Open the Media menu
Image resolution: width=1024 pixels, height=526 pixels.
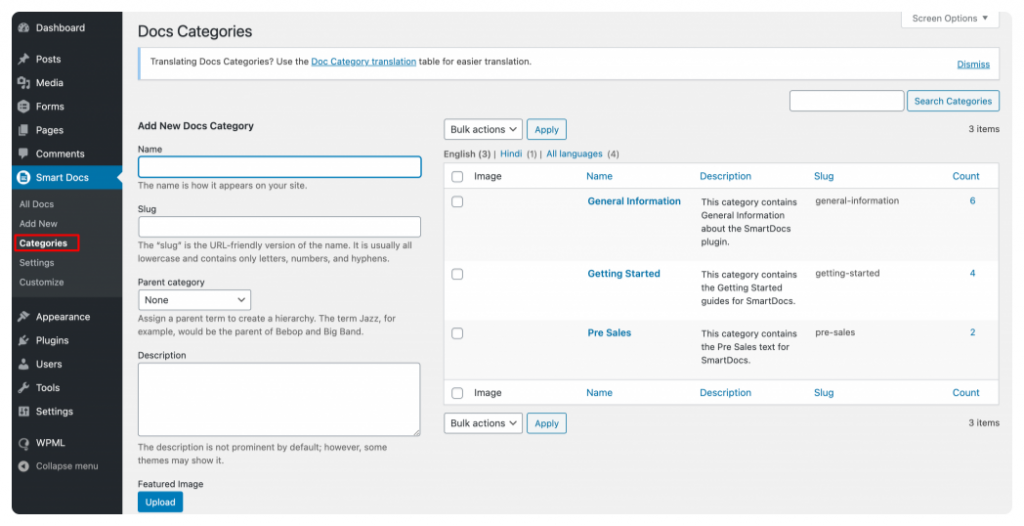point(49,82)
